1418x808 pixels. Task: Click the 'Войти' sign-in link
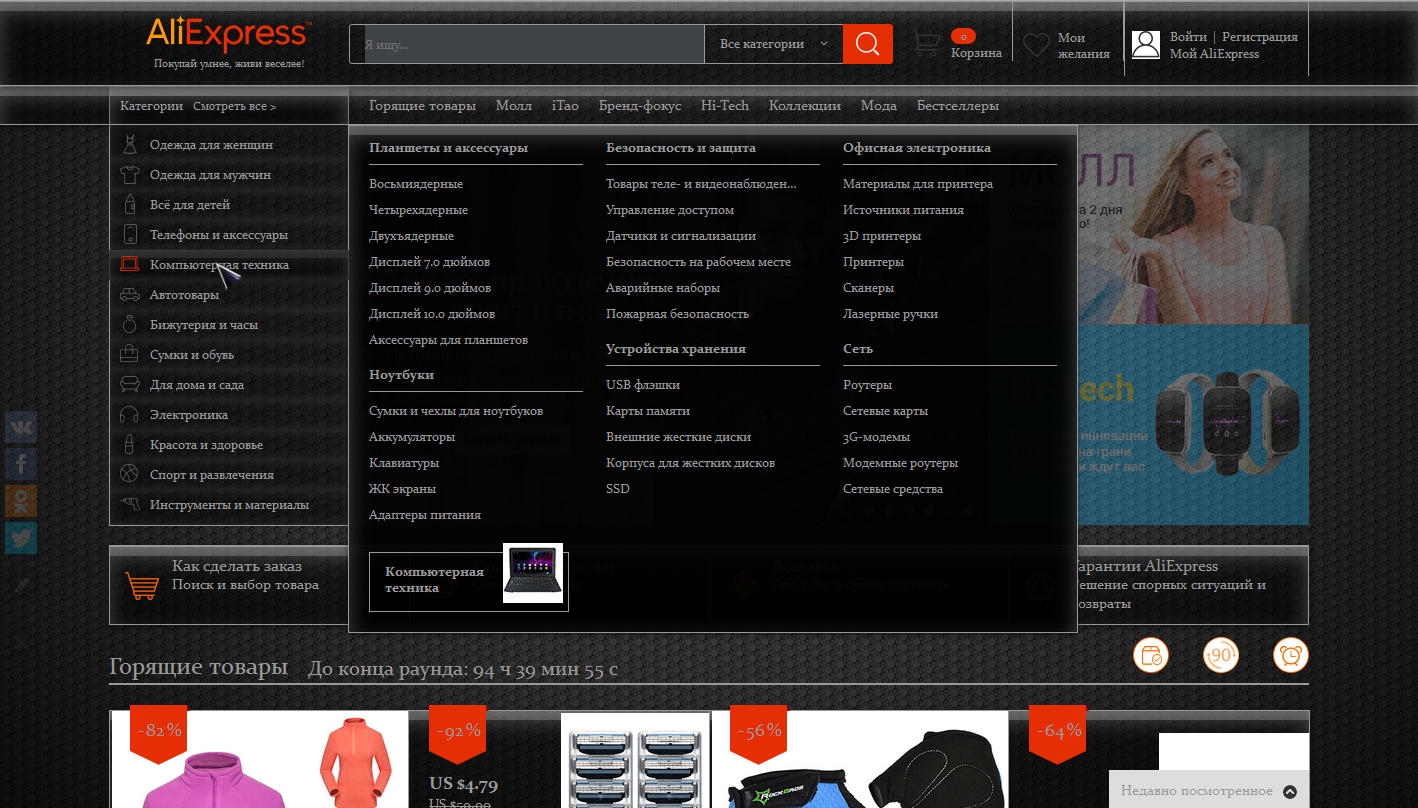pyautogui.click(x=1188, y=37)
